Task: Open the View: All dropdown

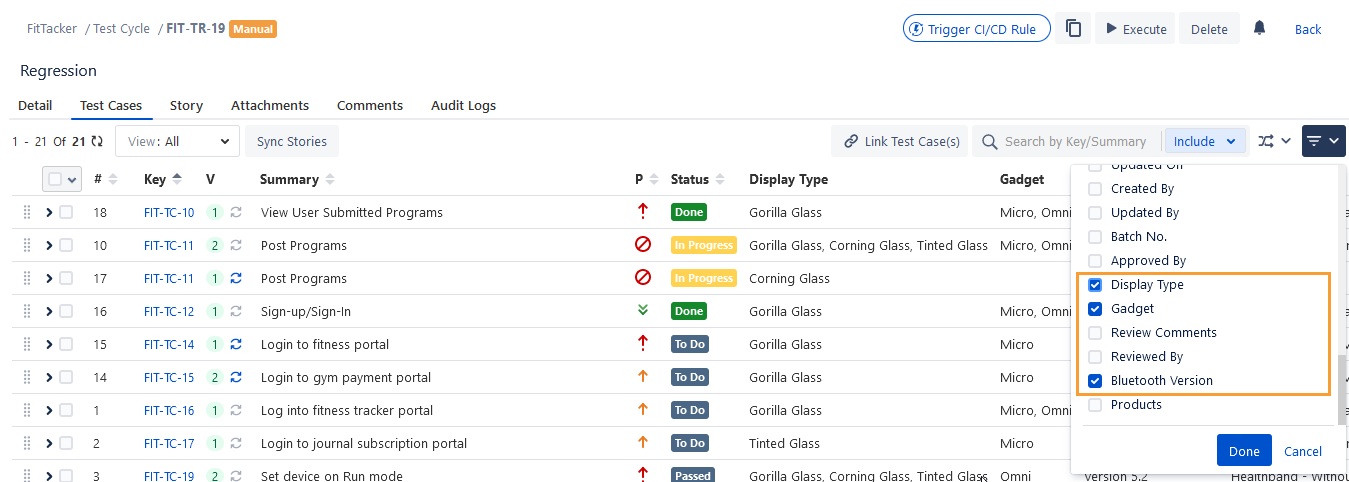Action: (x=178, y=141)
